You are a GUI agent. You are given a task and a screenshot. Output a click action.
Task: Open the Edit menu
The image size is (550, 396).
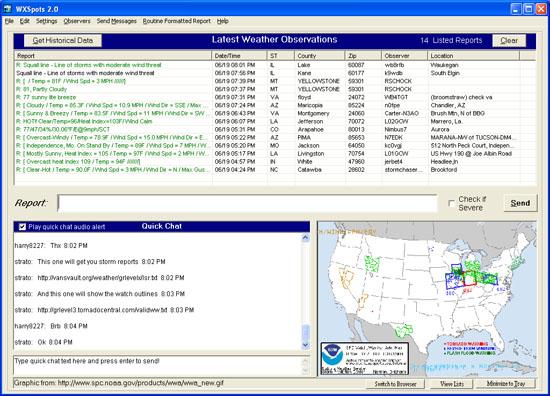pyautogui.click(x=25, y=21)
